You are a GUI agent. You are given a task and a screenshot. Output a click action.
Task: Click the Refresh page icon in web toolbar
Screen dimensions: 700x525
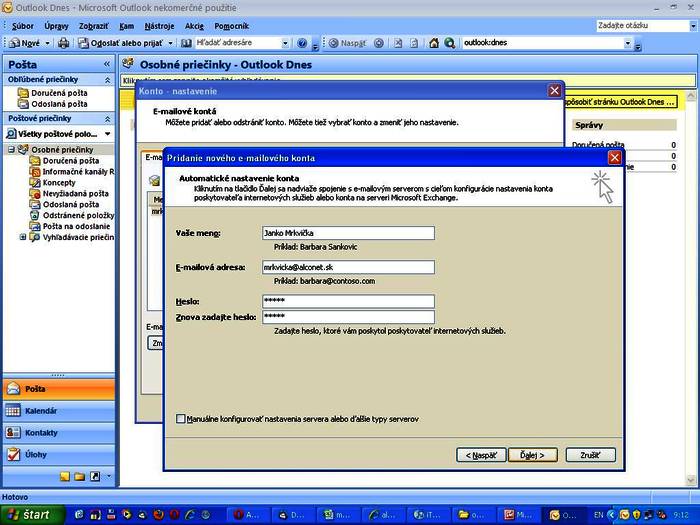click(x=414, y=43)
